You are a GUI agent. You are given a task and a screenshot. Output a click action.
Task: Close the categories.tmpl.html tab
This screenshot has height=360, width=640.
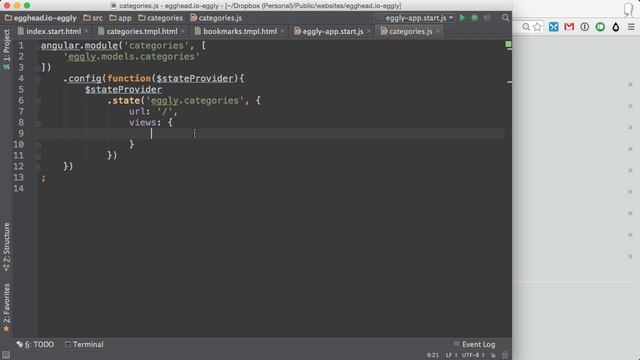pos(183,31)
